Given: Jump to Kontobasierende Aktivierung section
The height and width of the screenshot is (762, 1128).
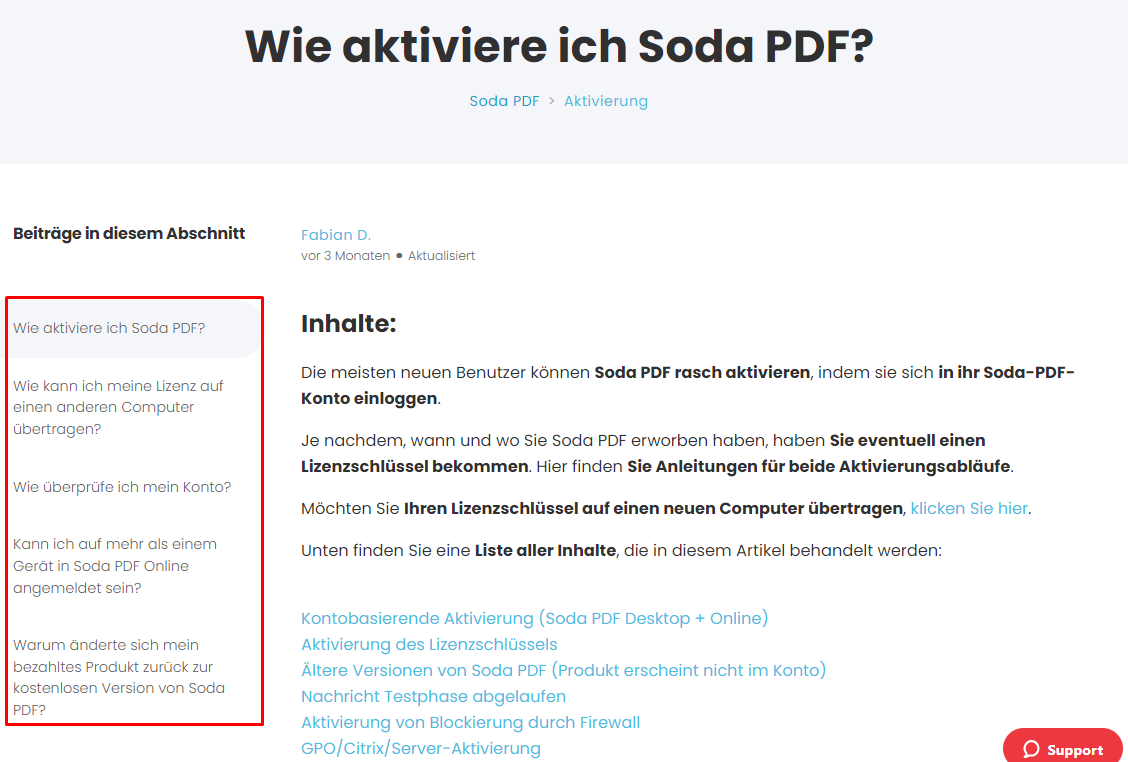Looking at the screenshot, I should [x=535, y=619].
